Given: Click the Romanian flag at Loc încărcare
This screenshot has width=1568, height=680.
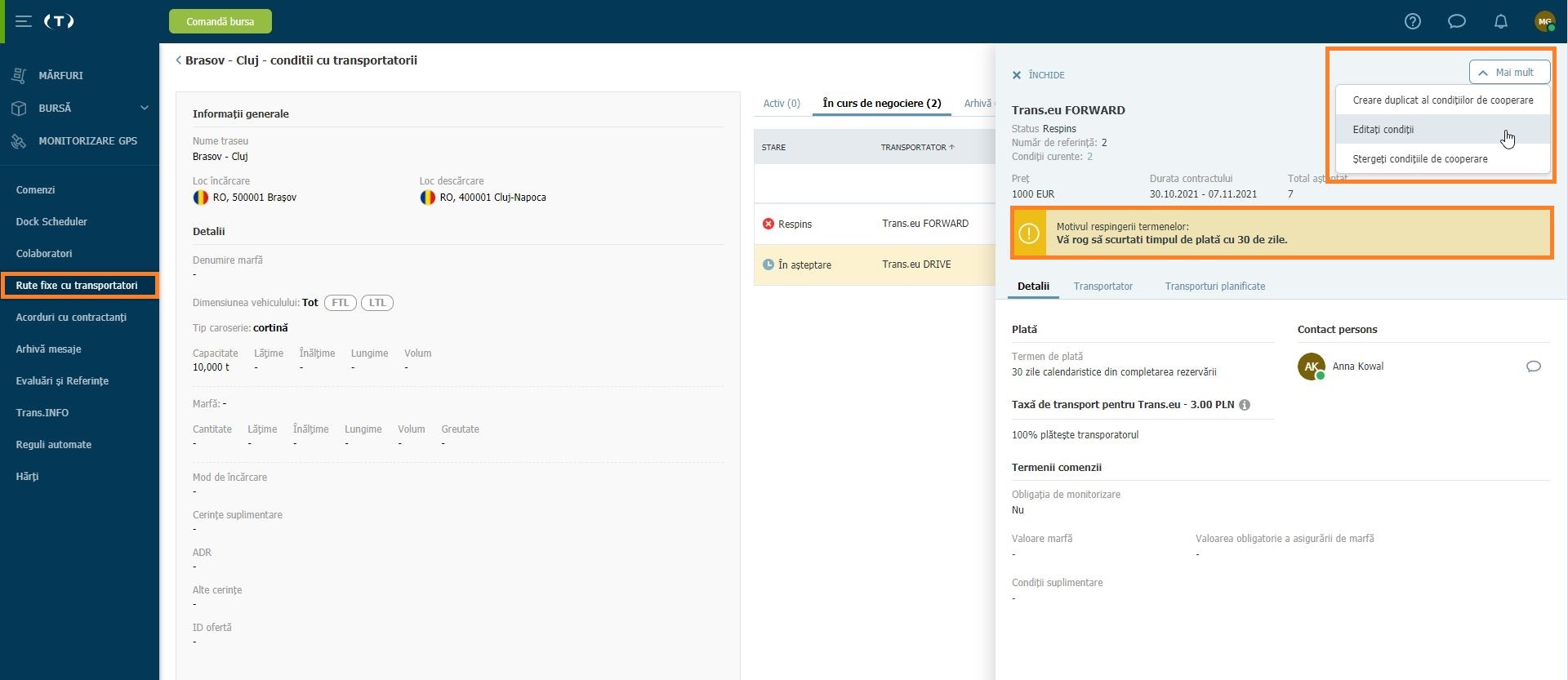Looking at the screenshot, I should (x=200, y=198).
